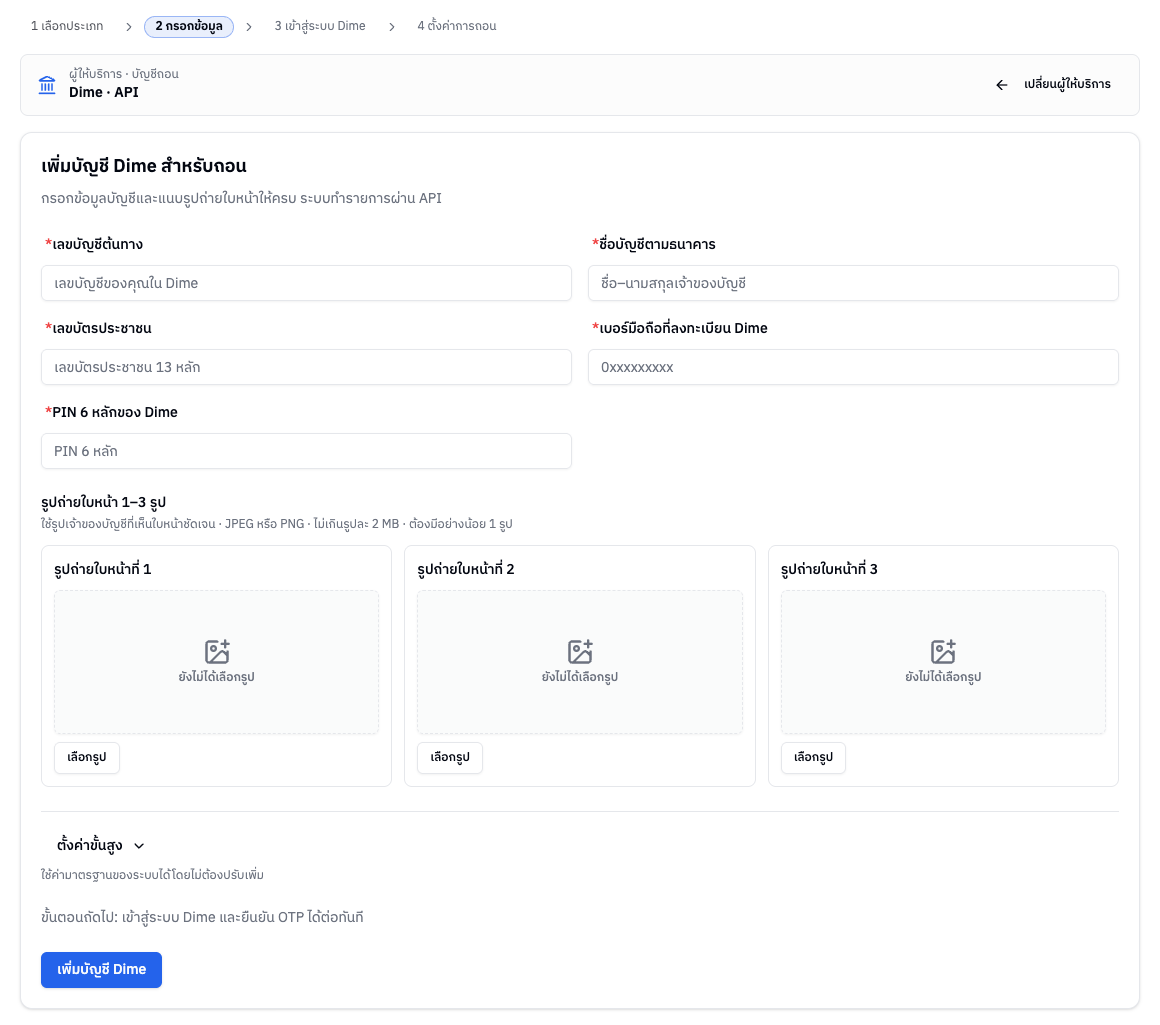1160x1025 pixels.
Task: Click chevron icon after step 1 เลือกประเภท
Action: click(129, 27)
